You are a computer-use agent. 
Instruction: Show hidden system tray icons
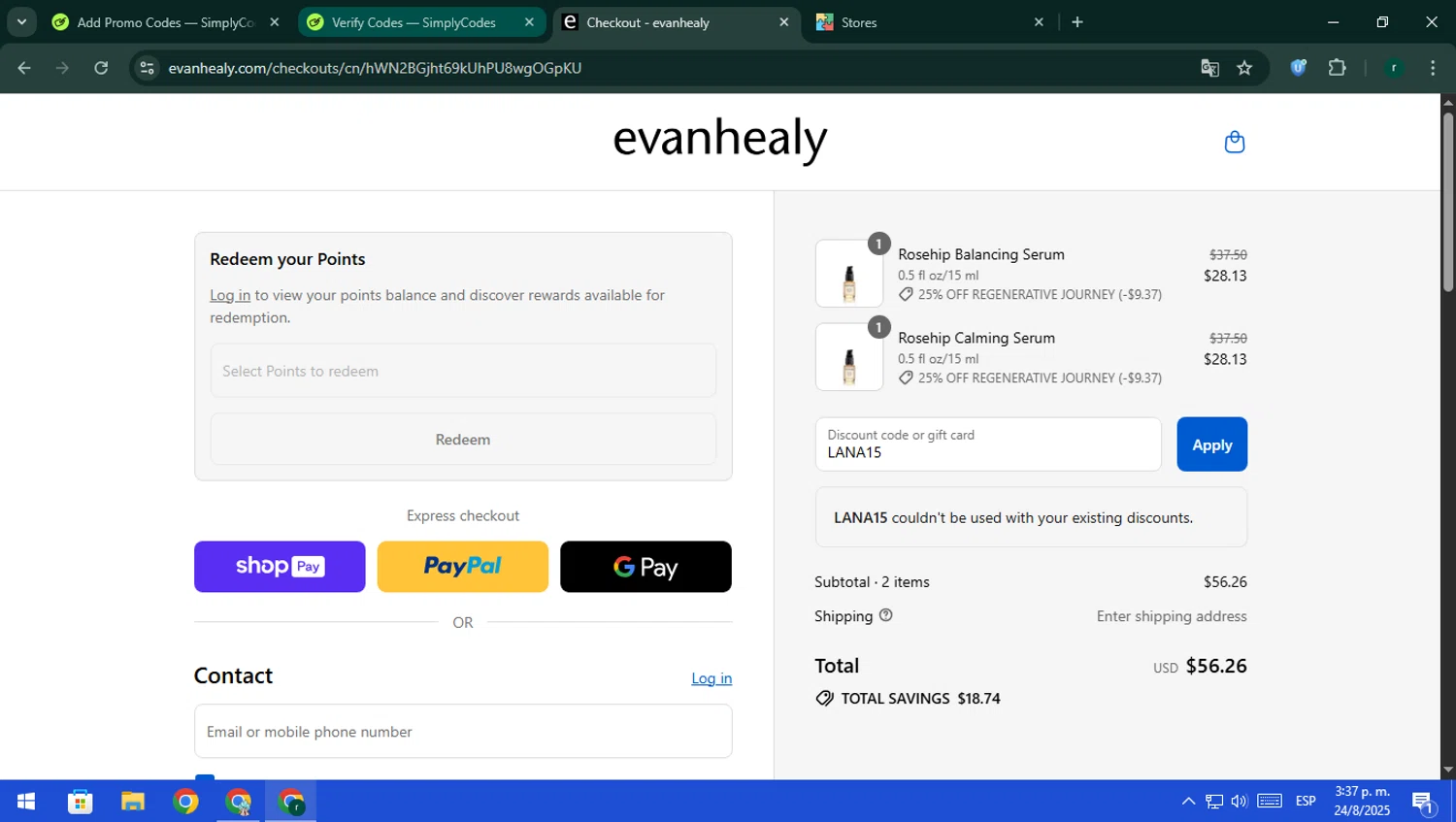coord(1188,802)
